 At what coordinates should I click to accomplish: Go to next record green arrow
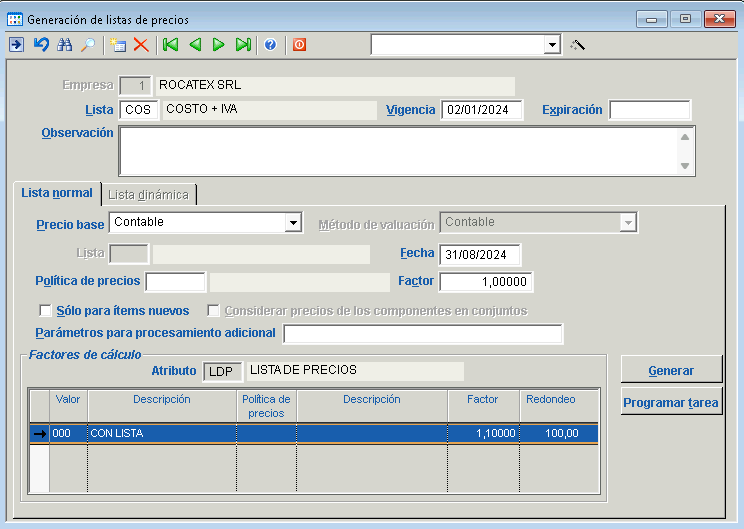[219, 45]
